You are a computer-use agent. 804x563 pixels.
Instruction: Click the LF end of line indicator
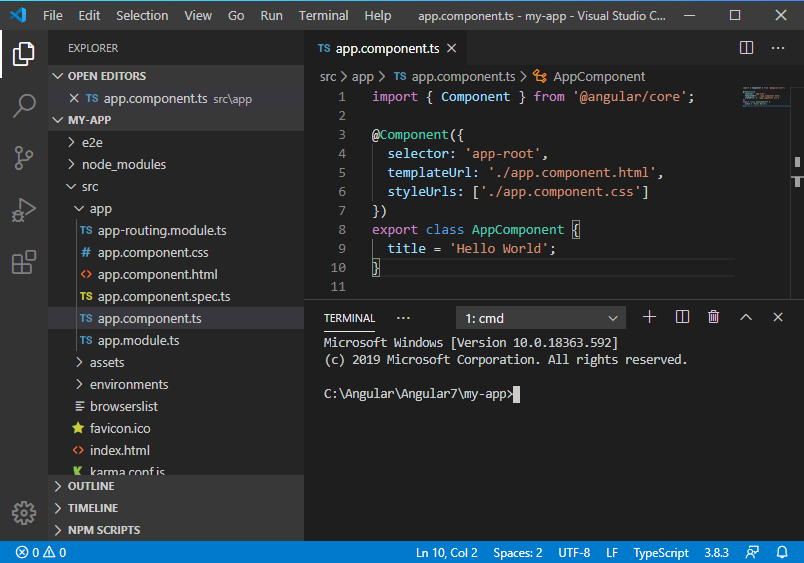(612, 552)
